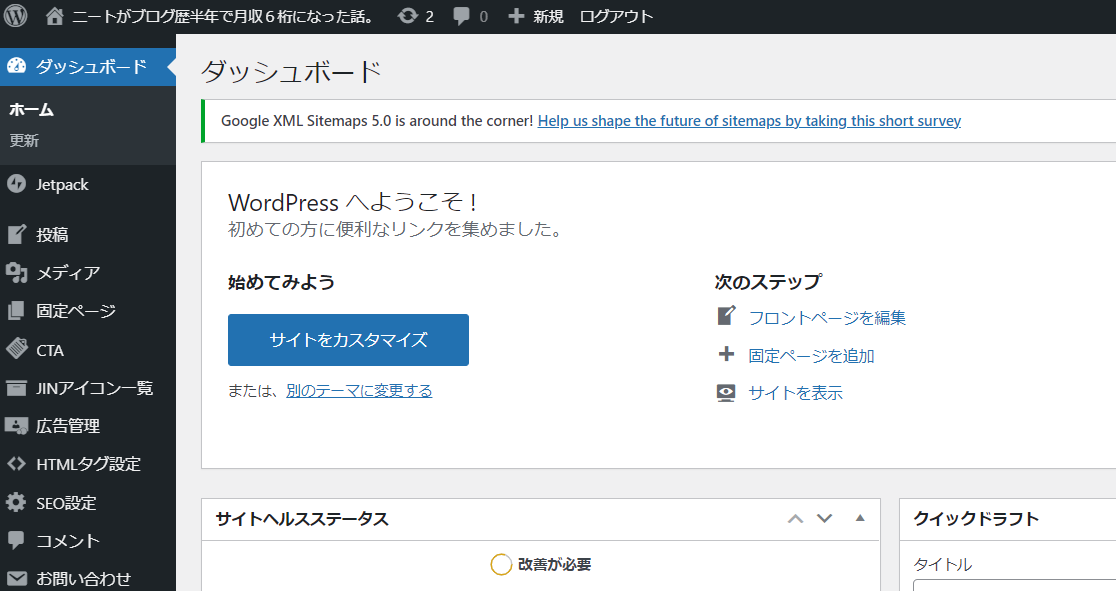1116x591 pixels.
Task: Select 更新 submenu item
Action: tap(23, 140)
